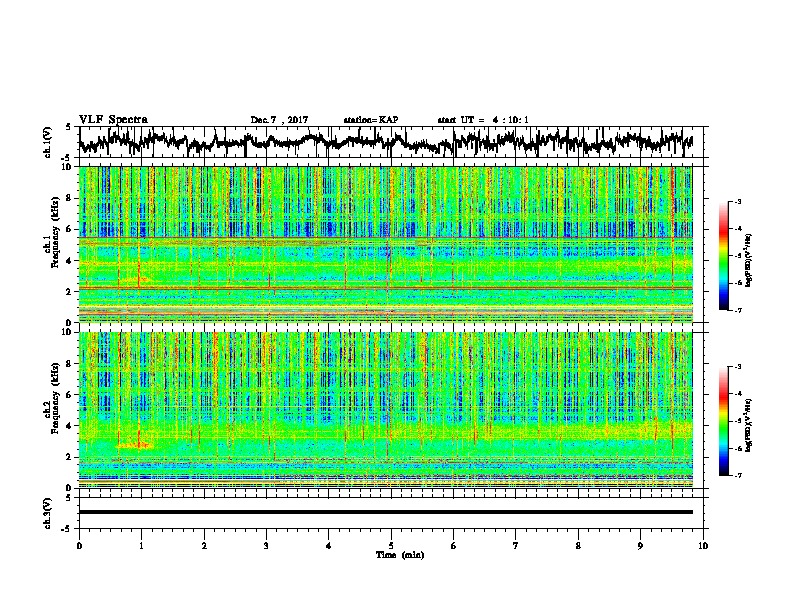
Task: Click the time-axis tick label "3"
Action: tap(266, 546)
